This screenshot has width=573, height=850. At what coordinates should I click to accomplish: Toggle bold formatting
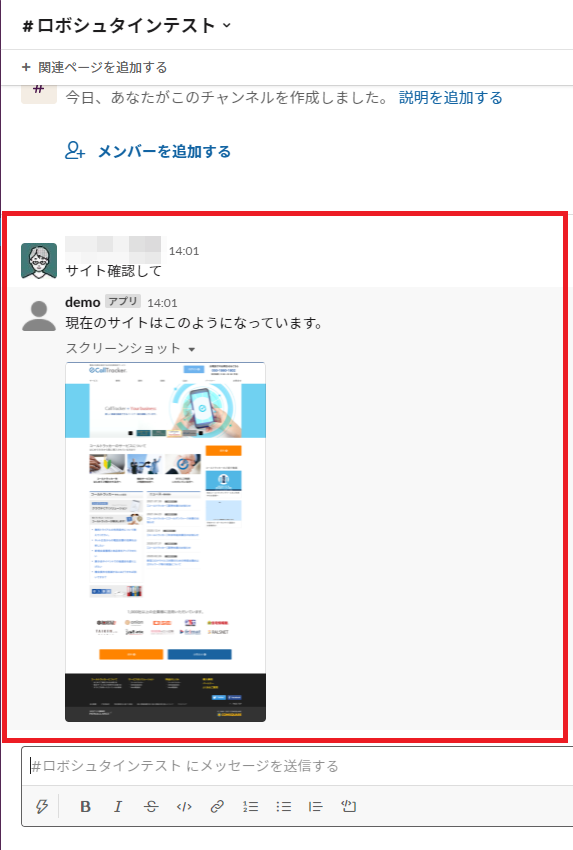click(x=85, y=806)
